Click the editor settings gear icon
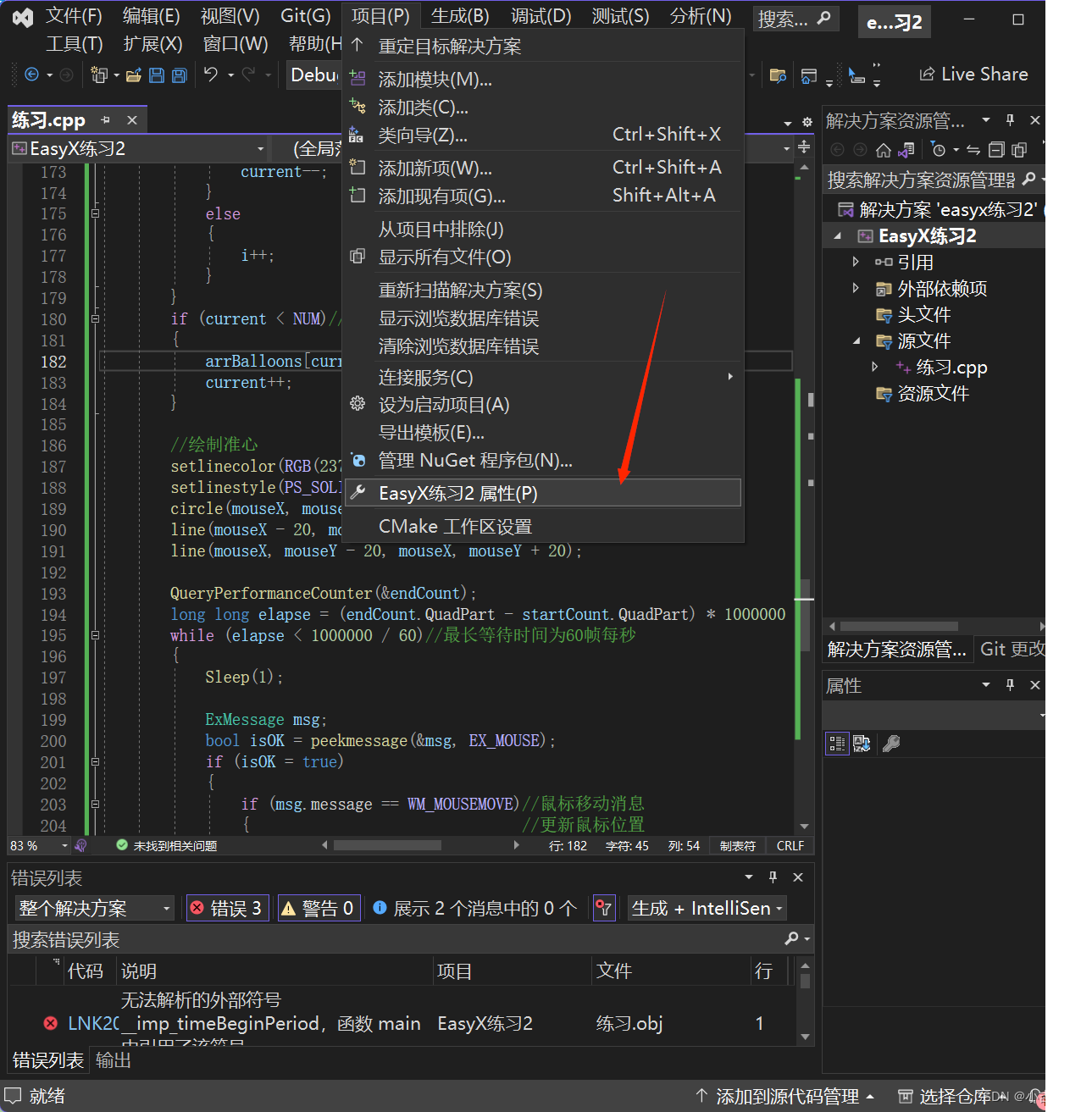 pyautogui.click(x=807, y=122)
